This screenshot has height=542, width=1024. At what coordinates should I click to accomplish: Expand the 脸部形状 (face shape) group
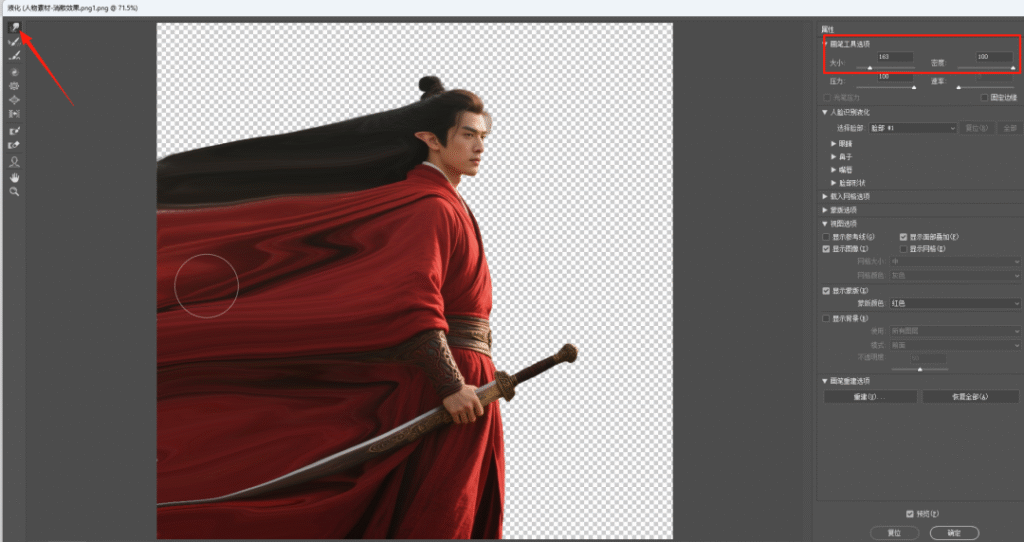point(833,183)
